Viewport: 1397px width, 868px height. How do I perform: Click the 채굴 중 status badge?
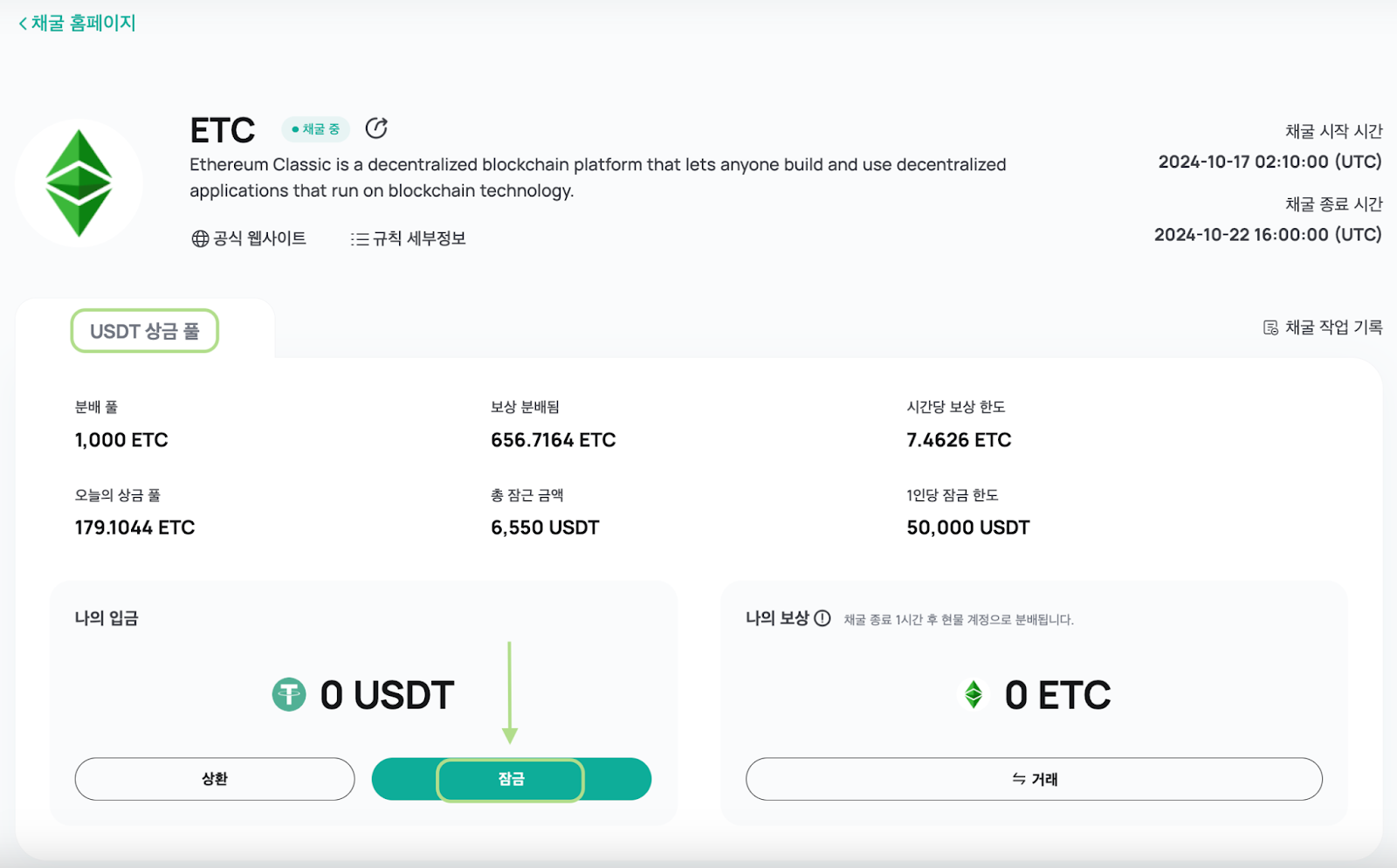pos(314,128)
